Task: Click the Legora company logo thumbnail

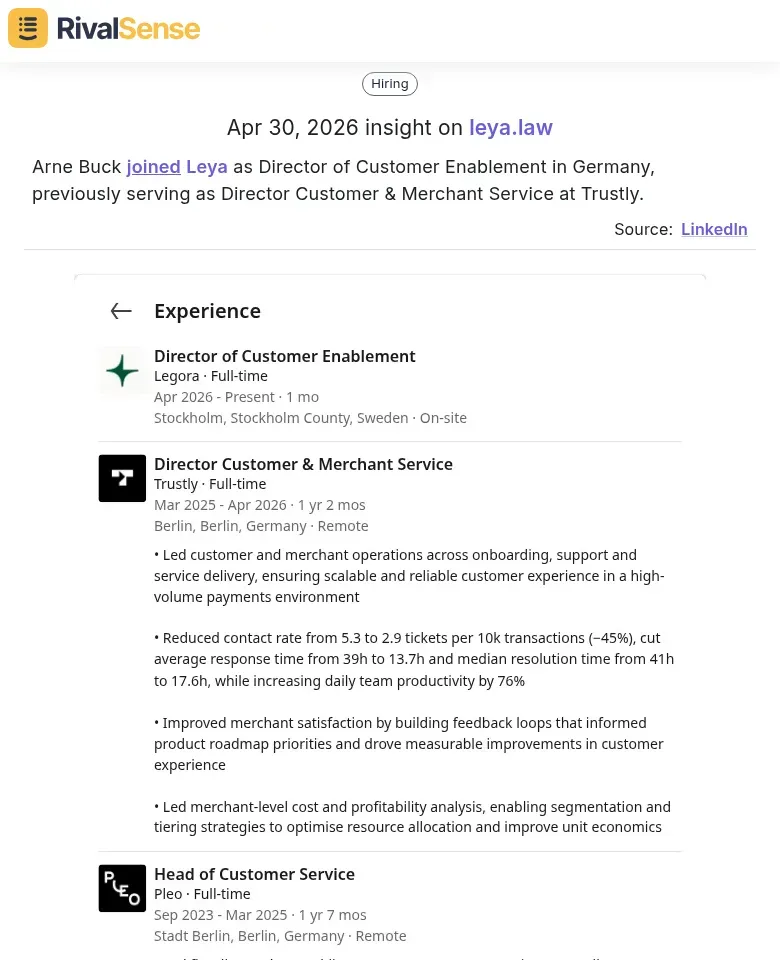Action: [x=122, y=370]
